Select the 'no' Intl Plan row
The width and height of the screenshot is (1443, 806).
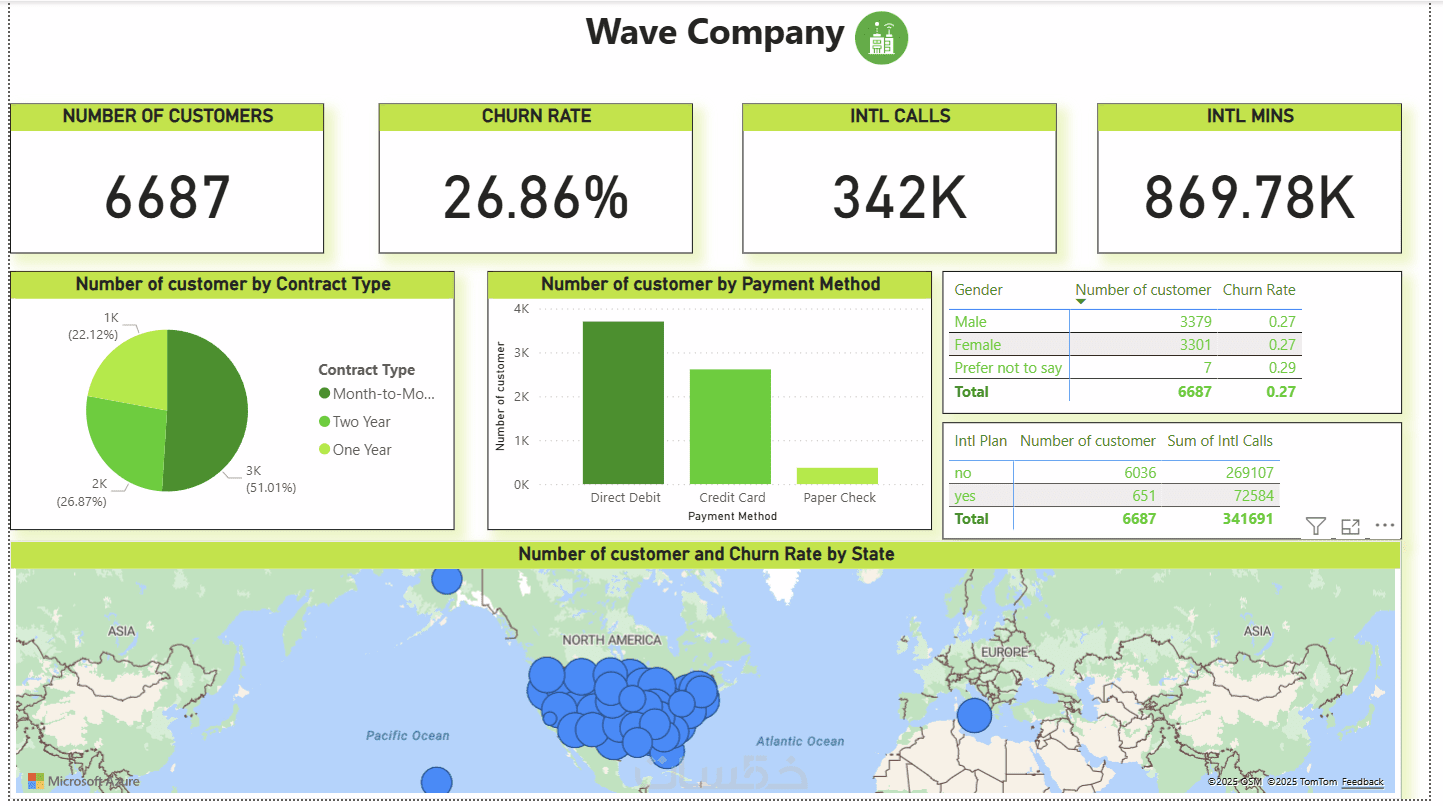pyautogui.click(x=1114, y=473)
